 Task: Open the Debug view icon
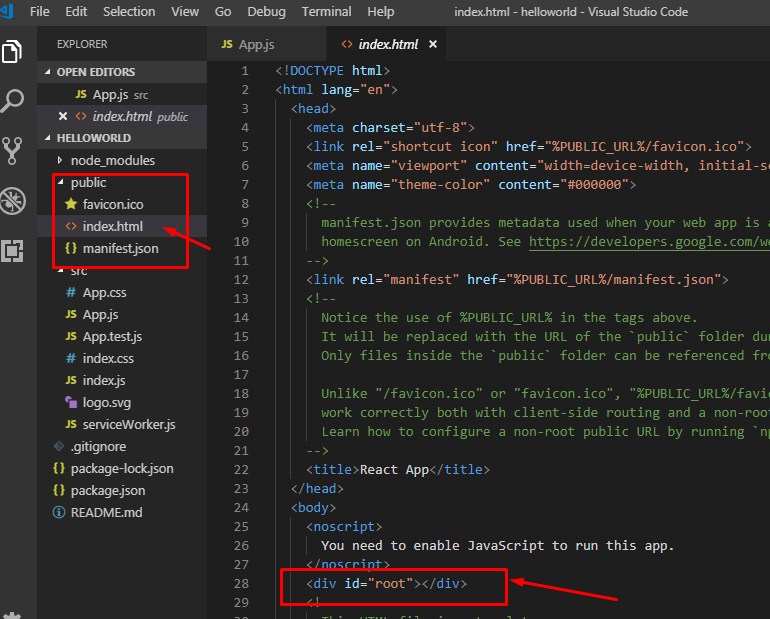tap(13, 199)
